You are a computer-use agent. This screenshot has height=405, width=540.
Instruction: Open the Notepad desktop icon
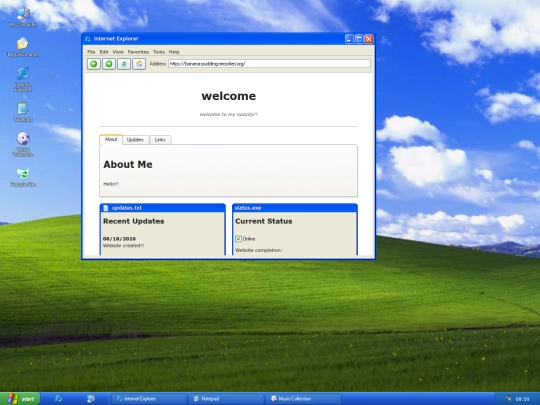click(x=23, y=112)
